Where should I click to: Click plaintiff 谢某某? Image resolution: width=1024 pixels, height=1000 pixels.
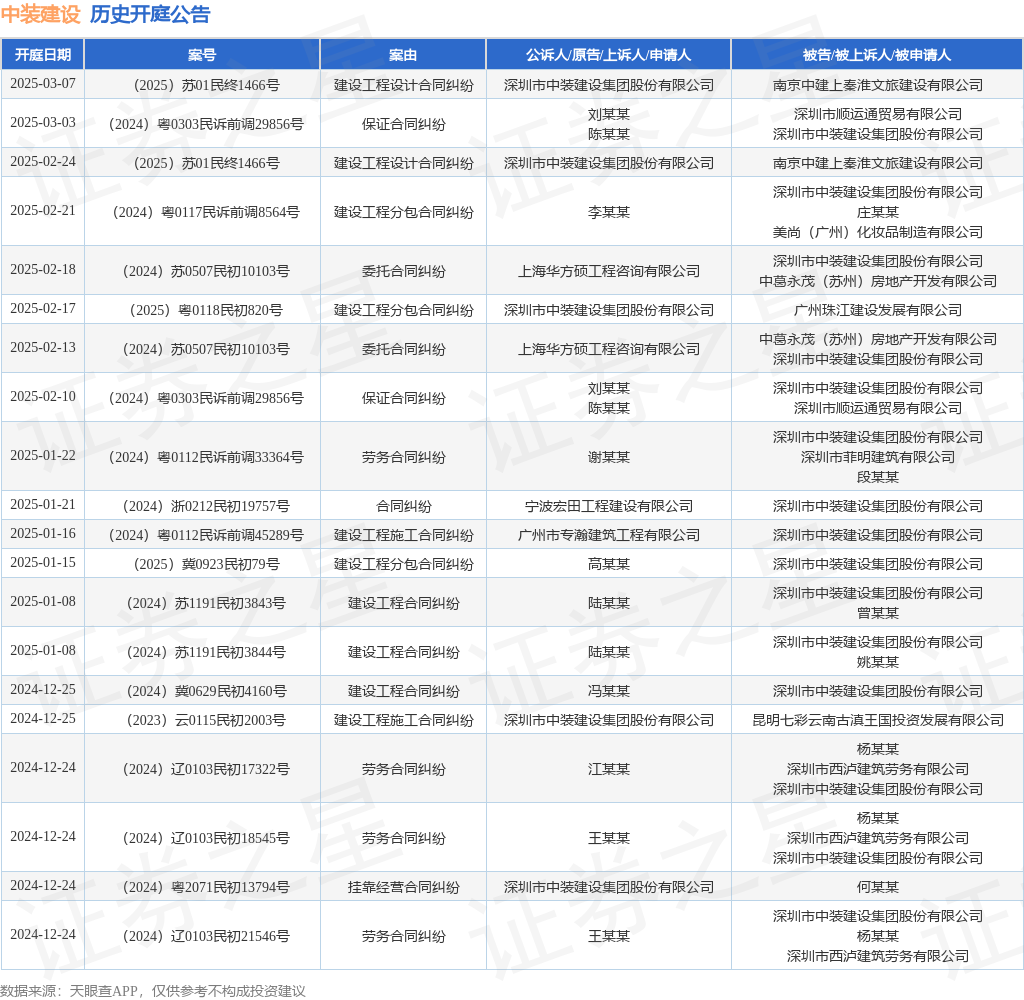(609, 457)
